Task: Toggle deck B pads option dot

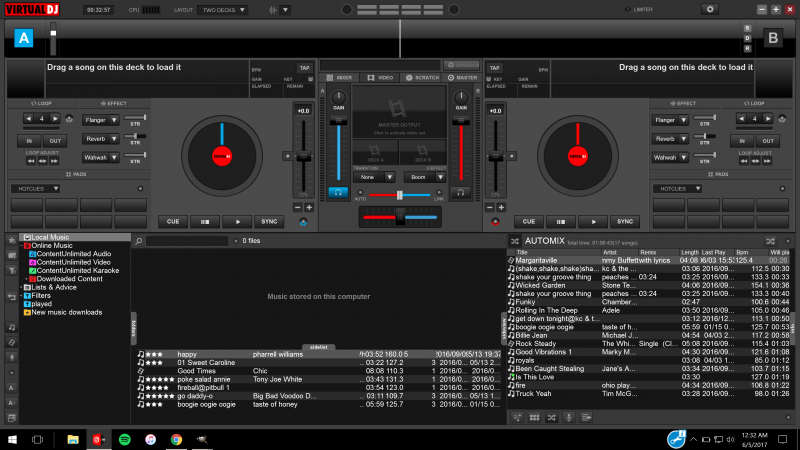Action: point(782,189)
